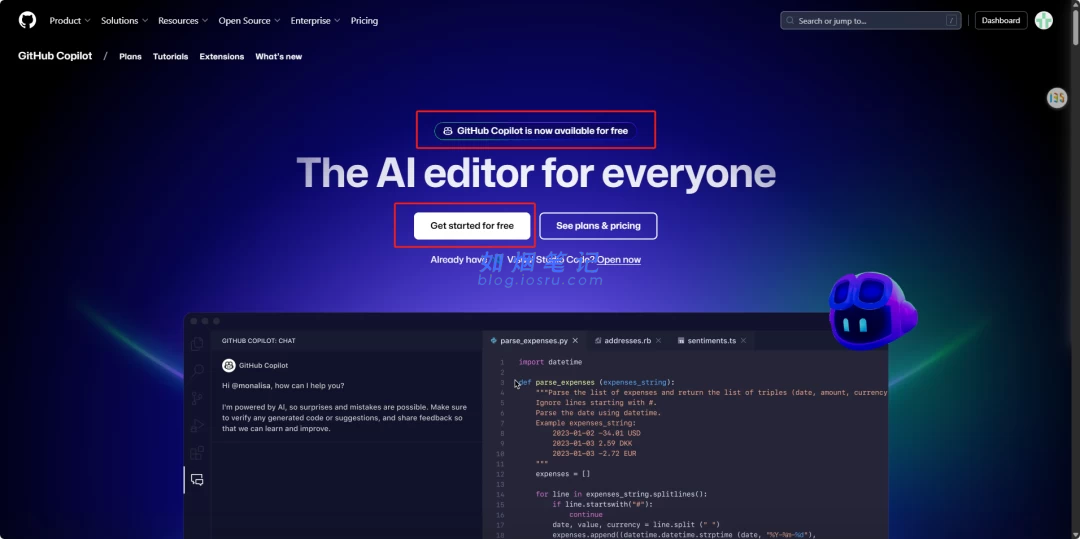Click 'Hi @monalisa, how can I help you?' message
Viewport: 1080px width, 539px height.
(x=283, y=385)
